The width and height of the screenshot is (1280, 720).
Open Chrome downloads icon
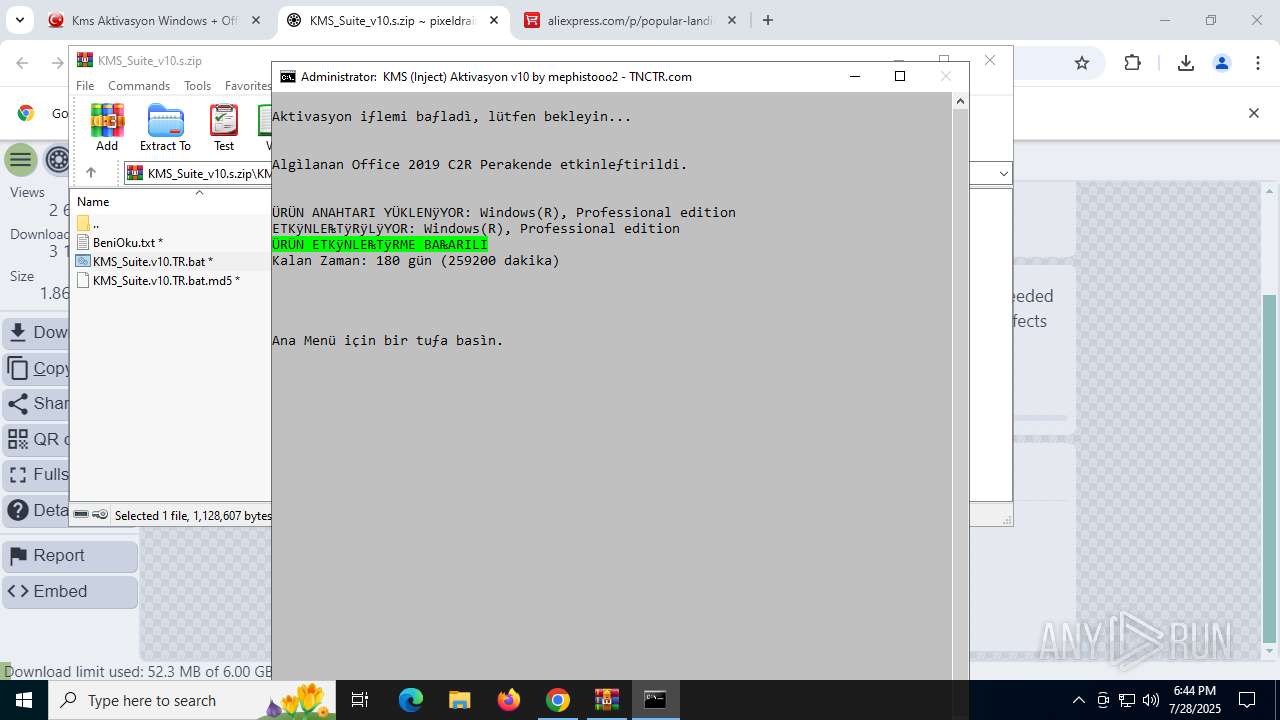1186,63
